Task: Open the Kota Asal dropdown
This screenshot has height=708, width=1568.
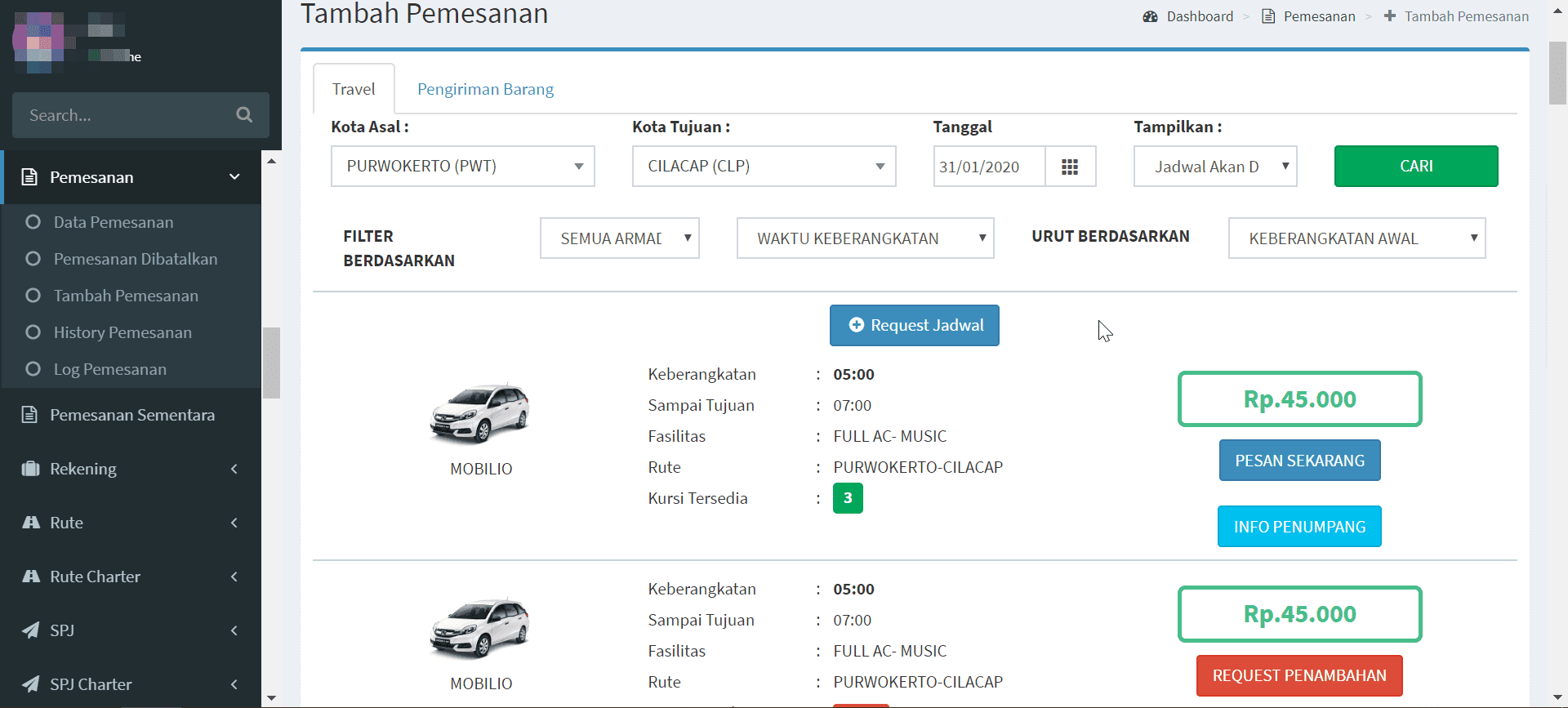Action: [462, 167]
